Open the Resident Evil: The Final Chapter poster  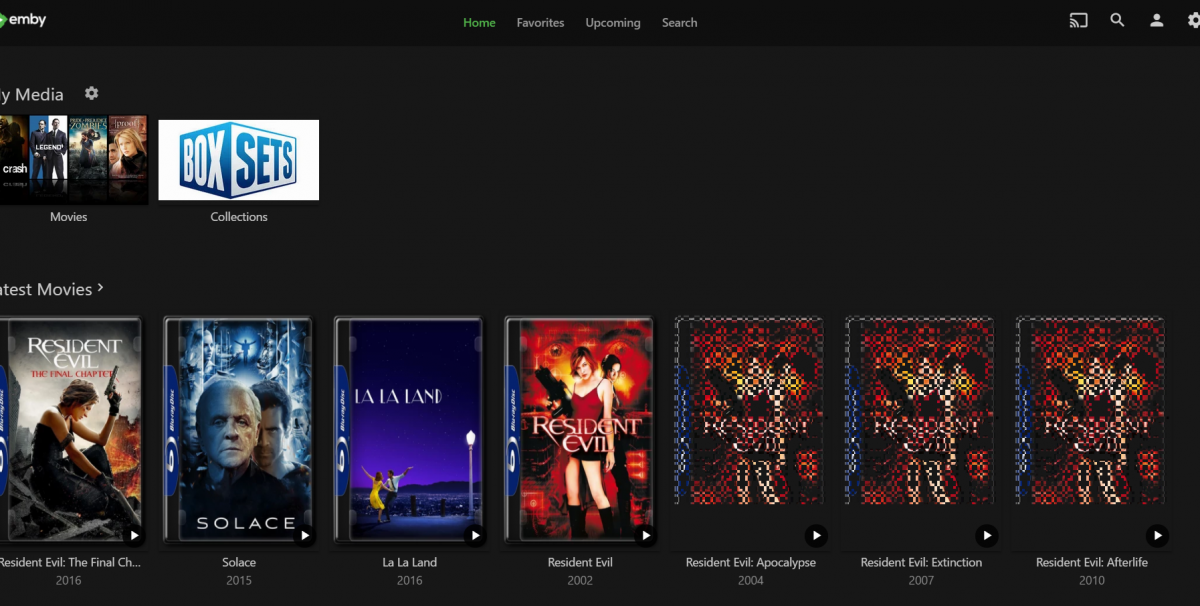tap(70, 430)
